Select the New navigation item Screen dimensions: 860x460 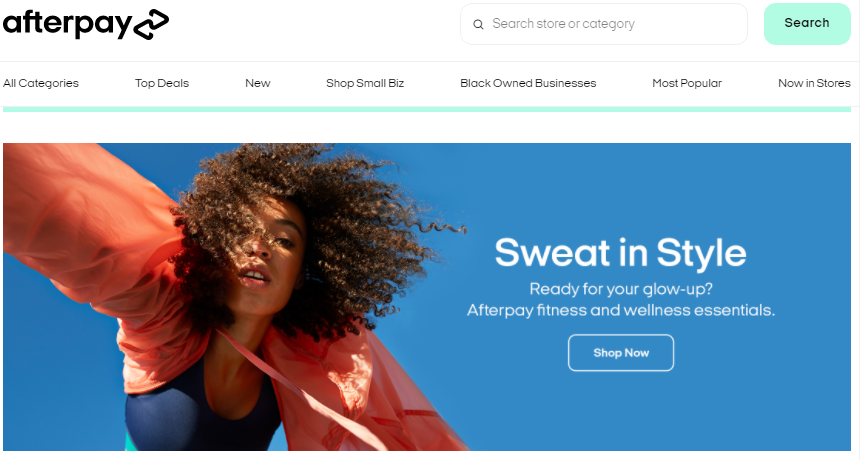pyautogui.click(x=258, y=83)
